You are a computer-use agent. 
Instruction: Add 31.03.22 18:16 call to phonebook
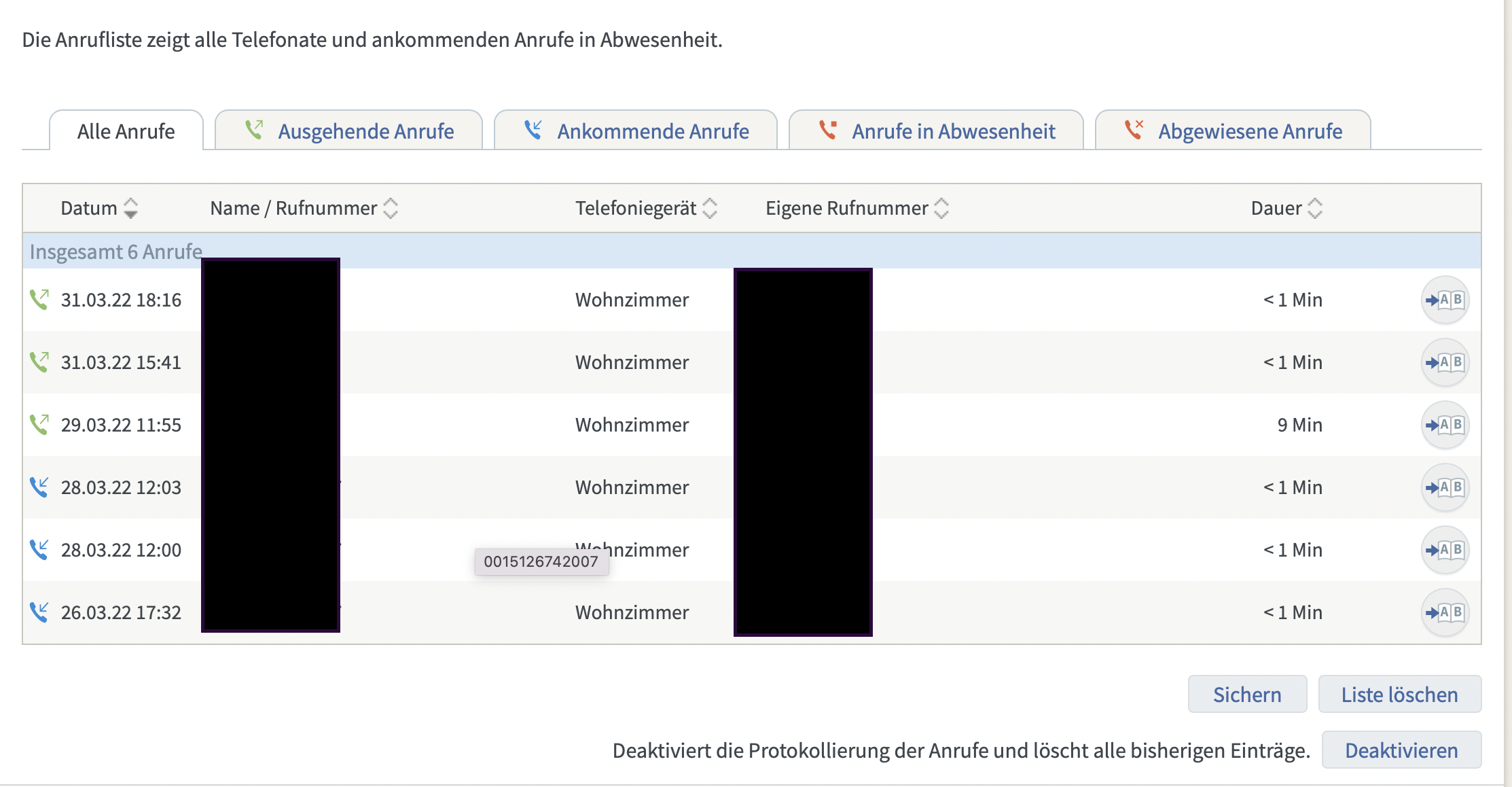[1445, 300]
